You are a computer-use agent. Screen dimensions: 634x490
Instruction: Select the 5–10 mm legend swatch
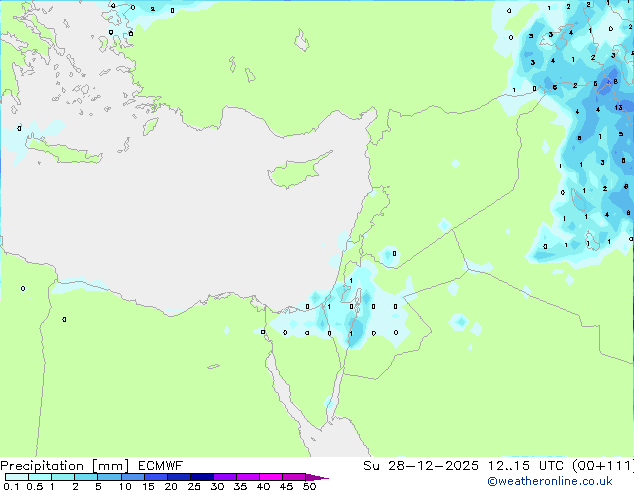[109, 477]
